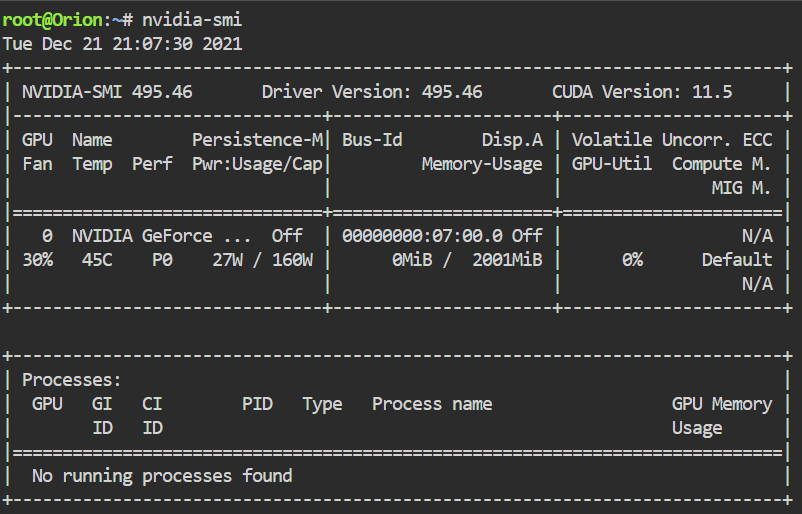Click the timestamp Tue Dec 21 21:07:30 2021
Screen dimensions: 802x514
click(x=122, y=44)
